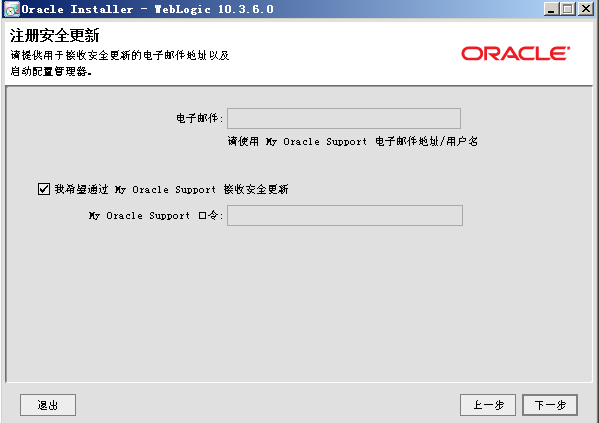The image size is (599, 423).
Task: Toggle 我希望通过 My Oracle Support 接收安全更新 checkbox
Action: [x=44, y=189]
